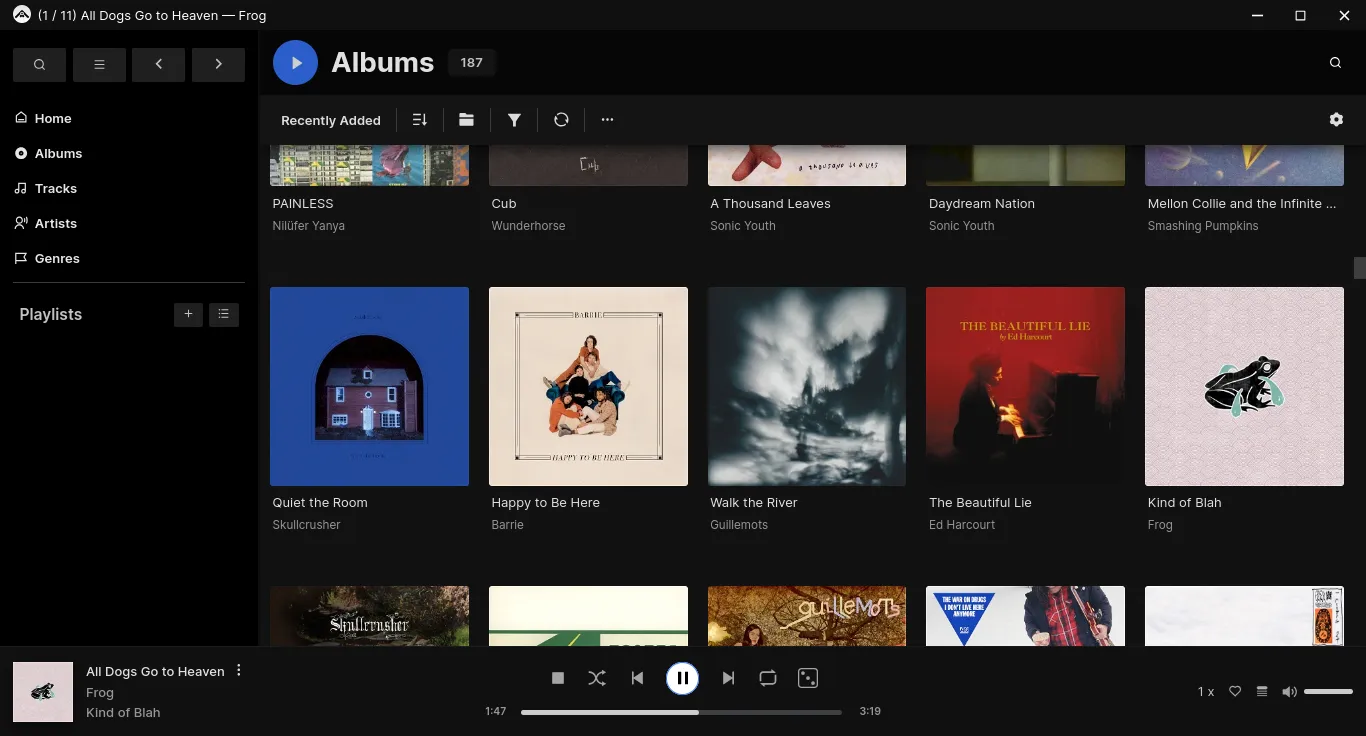Toggle repeat mode
This screenshot has height=736, width=1366.
coord(768,678)
